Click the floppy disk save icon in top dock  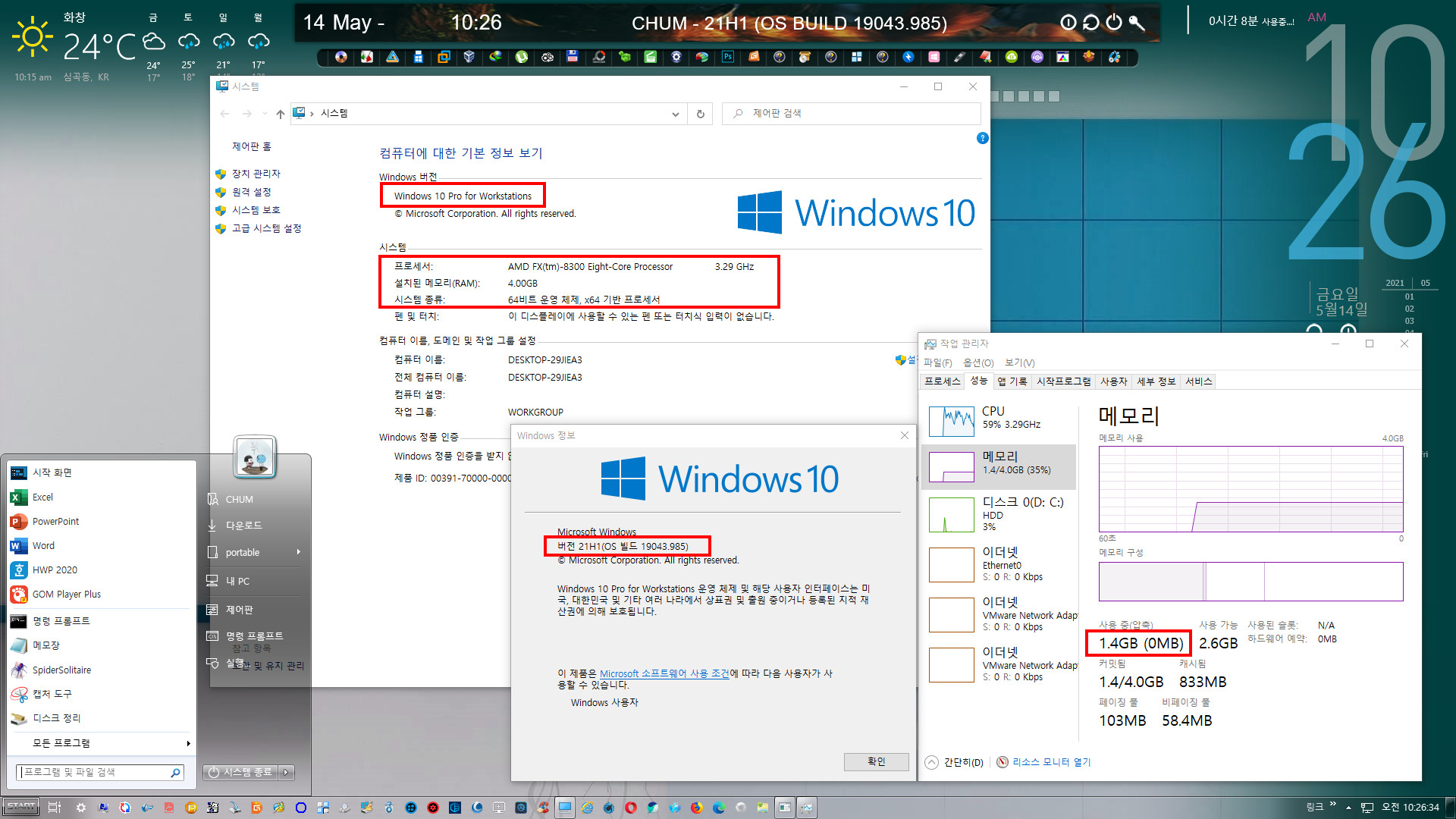click(x=573, y=57)
